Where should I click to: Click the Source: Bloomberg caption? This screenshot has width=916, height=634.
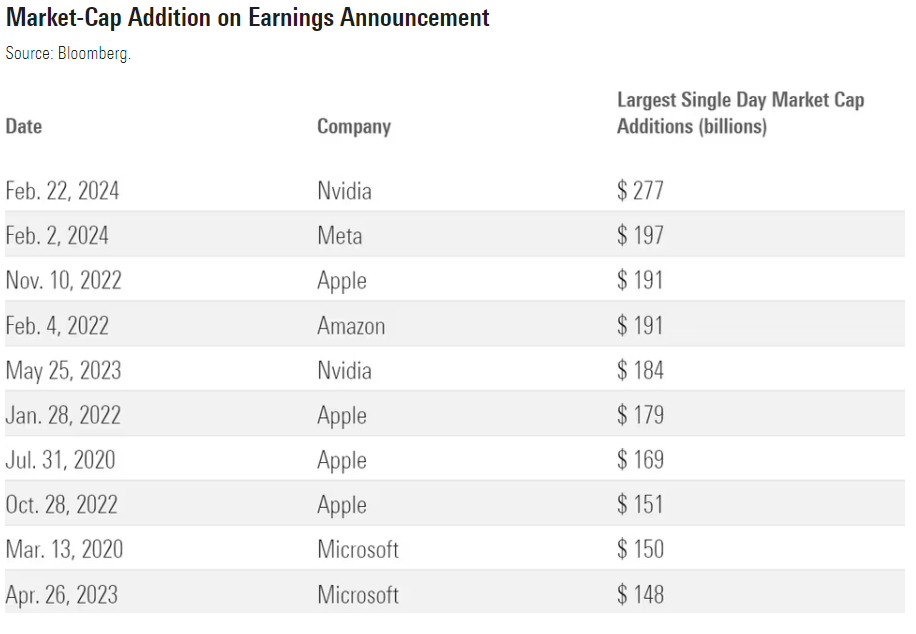pos(68,54)
